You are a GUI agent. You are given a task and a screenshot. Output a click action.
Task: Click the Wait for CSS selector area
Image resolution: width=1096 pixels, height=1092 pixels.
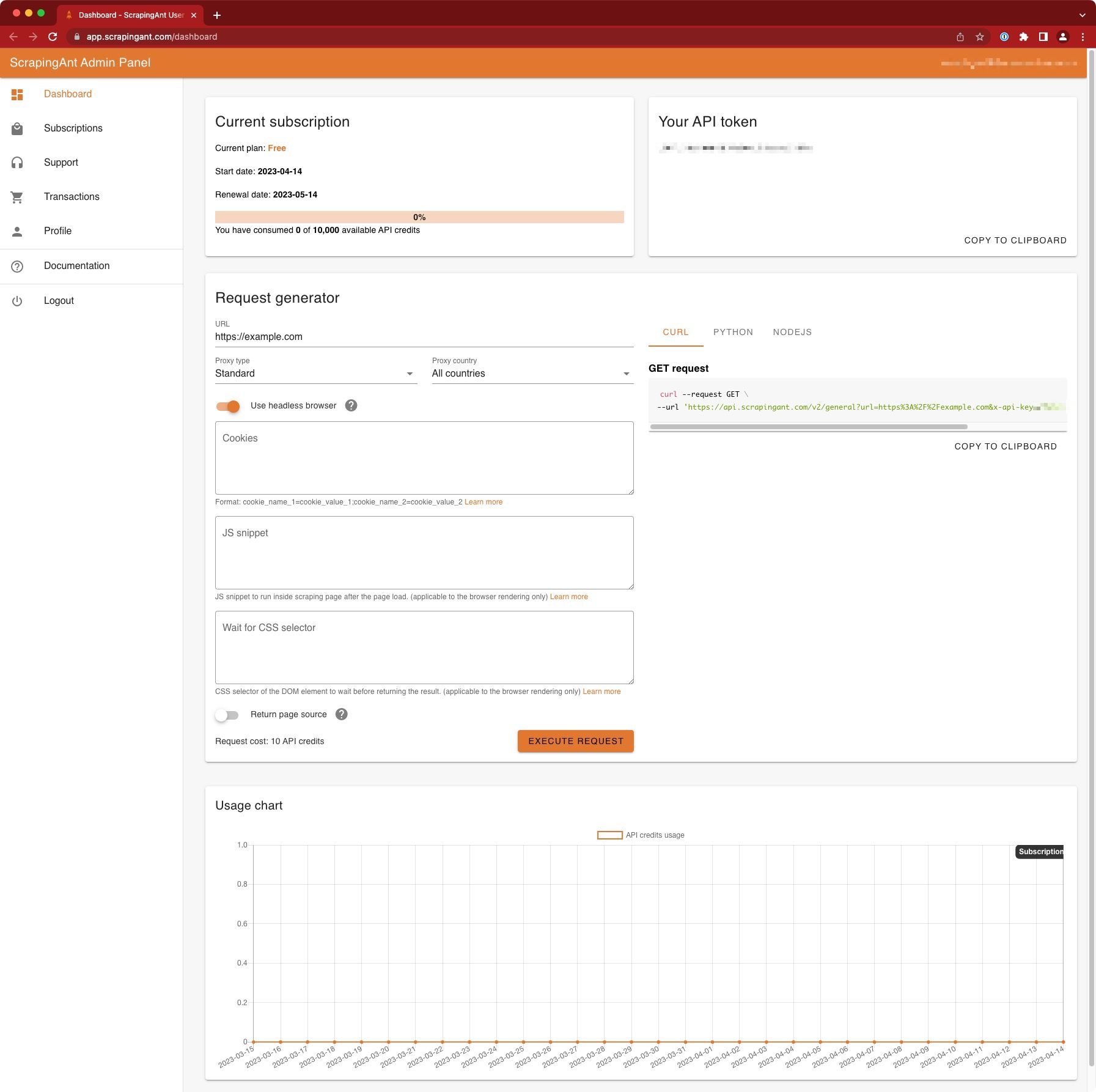424,647
